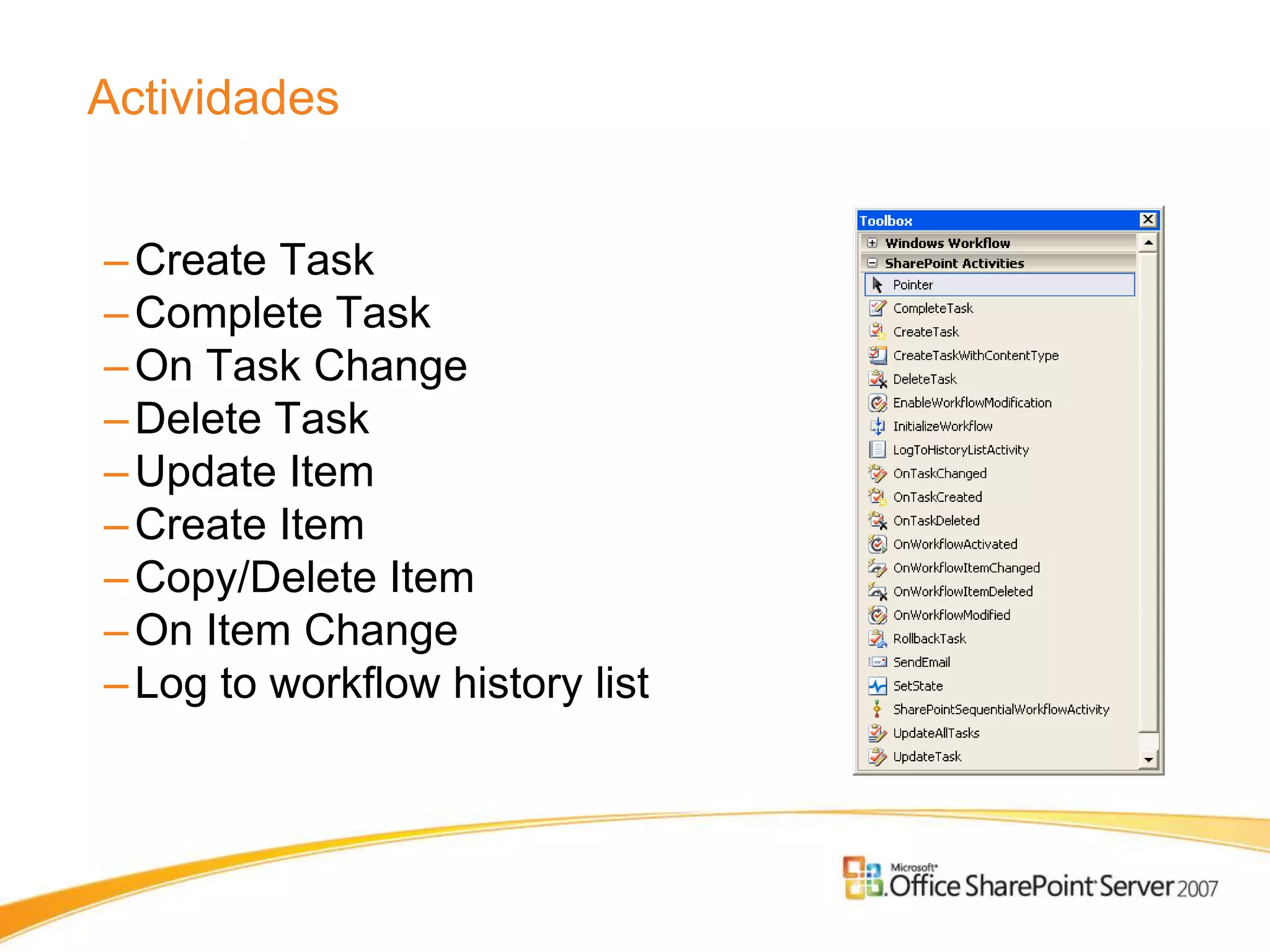Image resolution: width=1270 pixels, height=952 pixels.
Task: Select OnWorkflowItemChanged text label
Action: click(966, 568)
